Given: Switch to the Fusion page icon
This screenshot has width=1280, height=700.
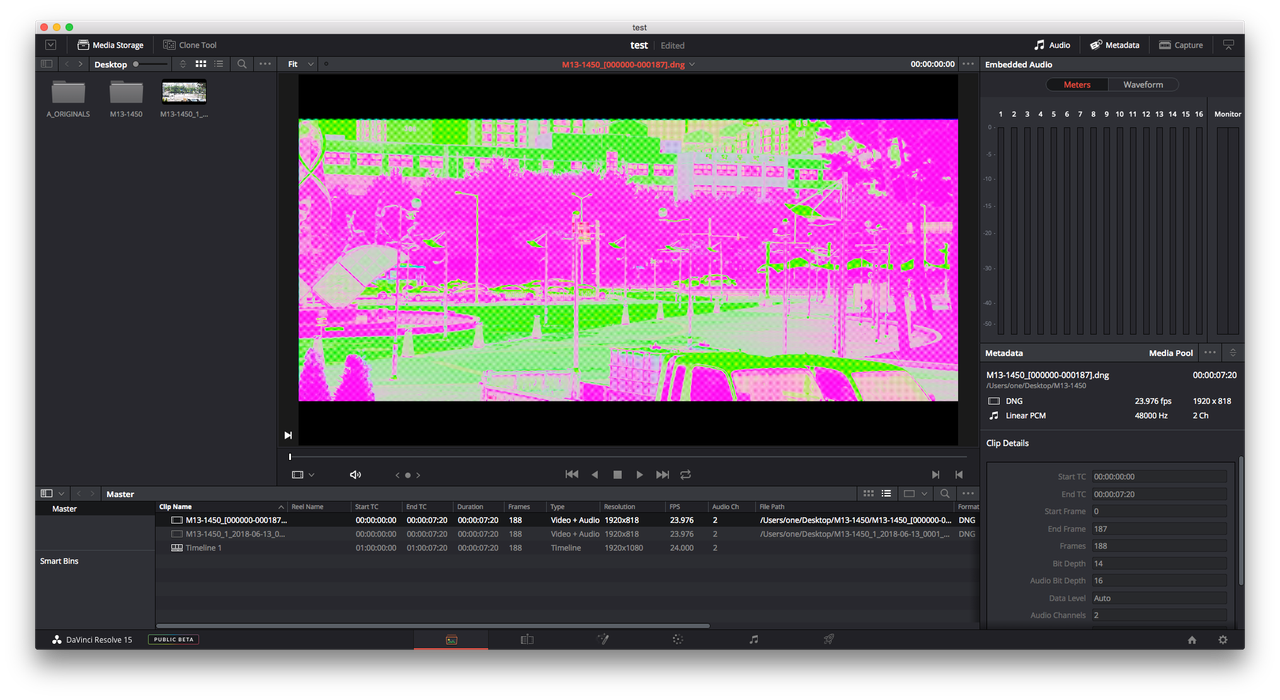Looking at the screenshot, I should (x=603, y=640).
